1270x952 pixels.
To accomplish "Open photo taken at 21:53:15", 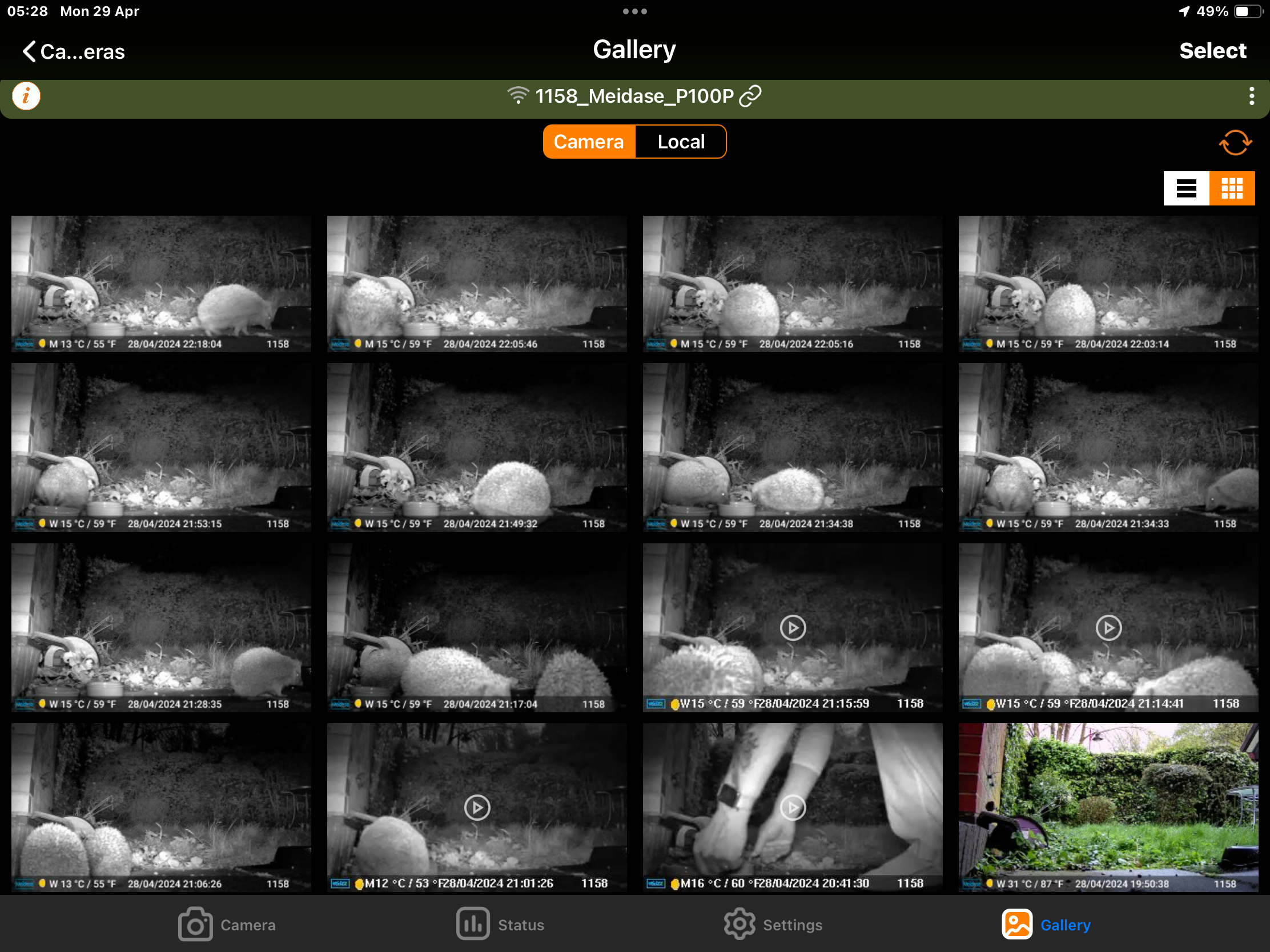I will 161,447.
